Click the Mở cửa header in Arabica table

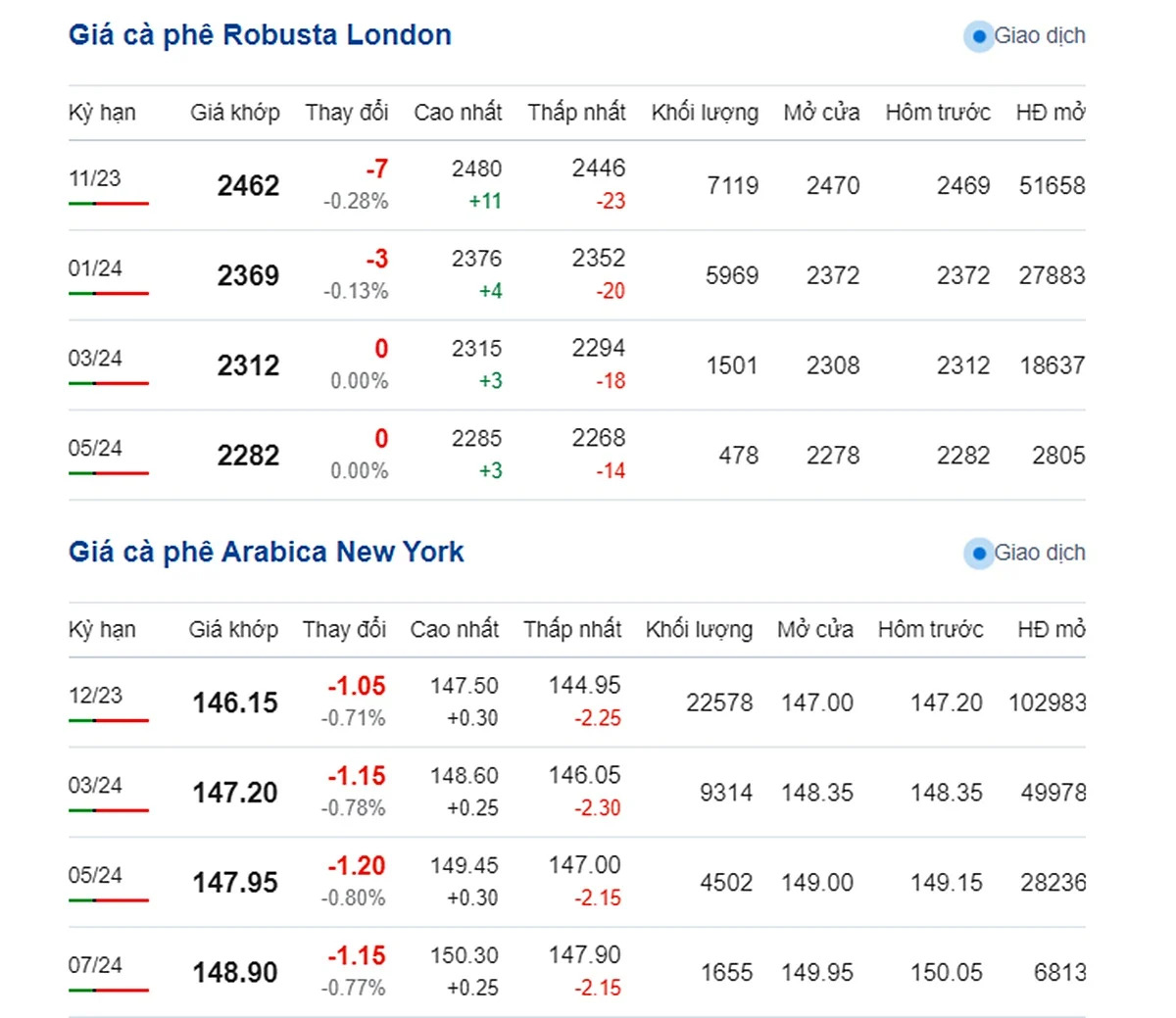coord(815,629)
